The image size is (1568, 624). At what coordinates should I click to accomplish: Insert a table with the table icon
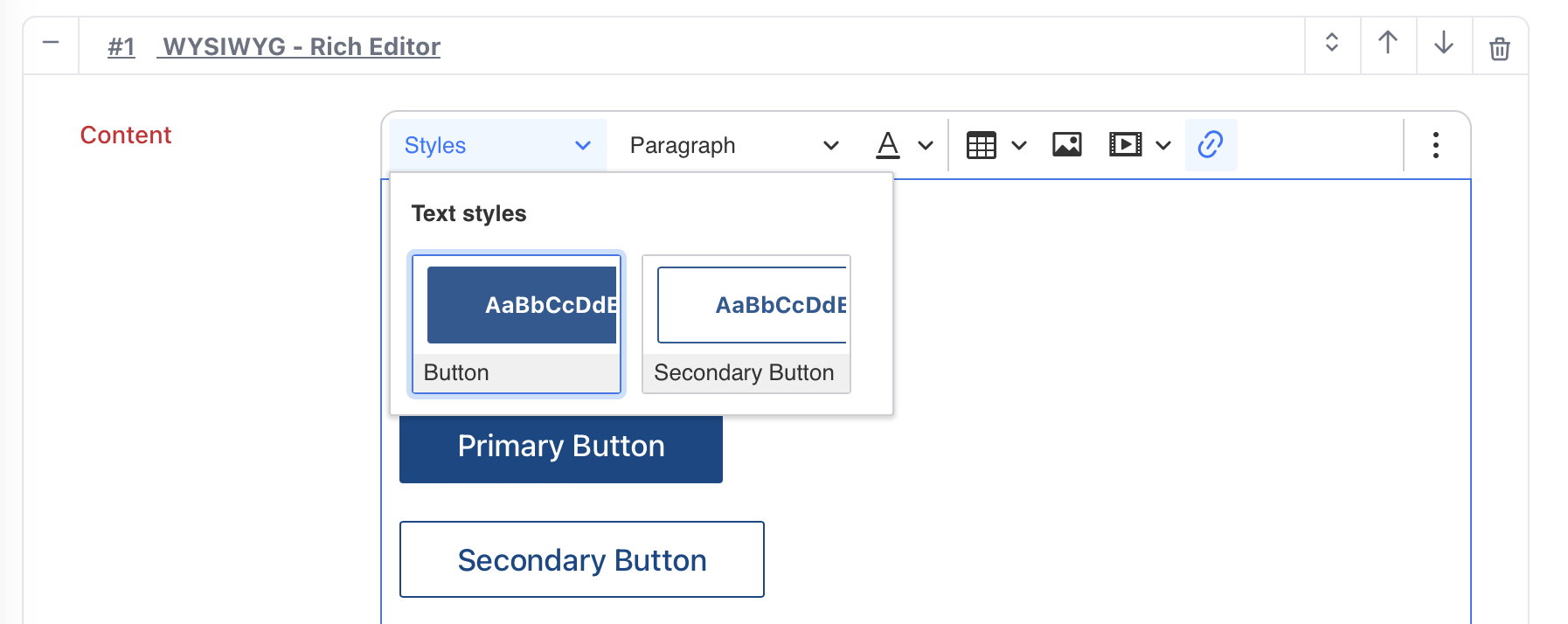click(981, 145)
